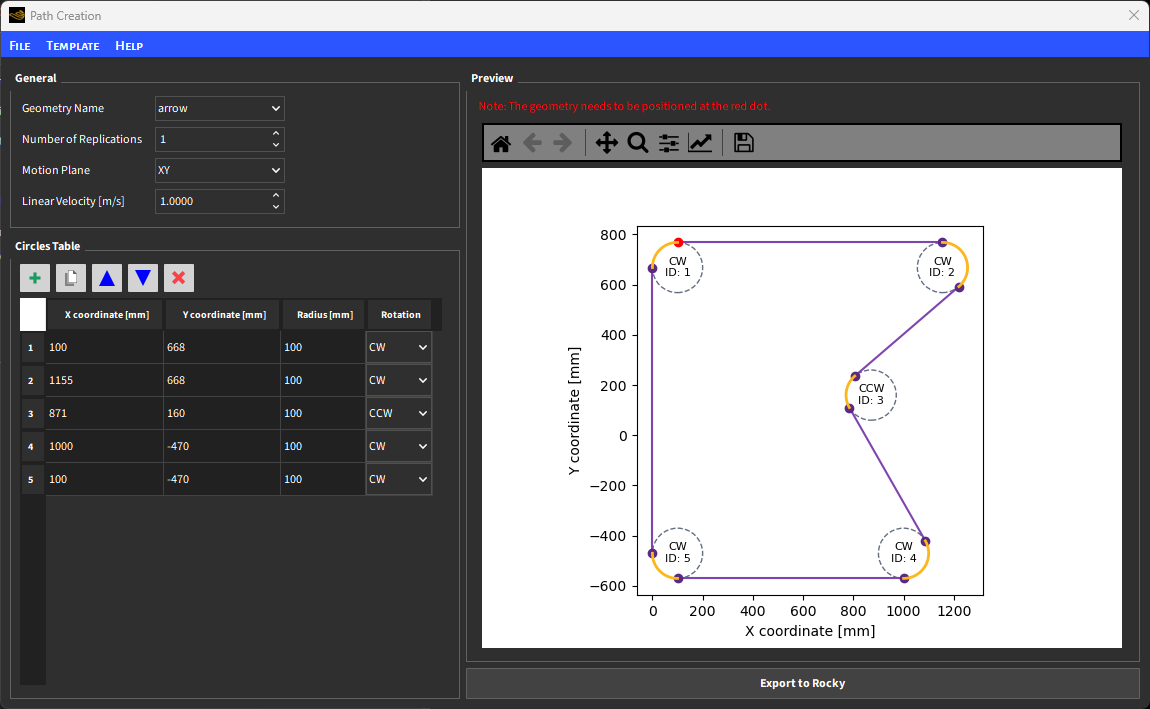Open the Motion Plane dropdown
The width and height of the screenshot is (1150, 709).
click(x=219, y=170)
